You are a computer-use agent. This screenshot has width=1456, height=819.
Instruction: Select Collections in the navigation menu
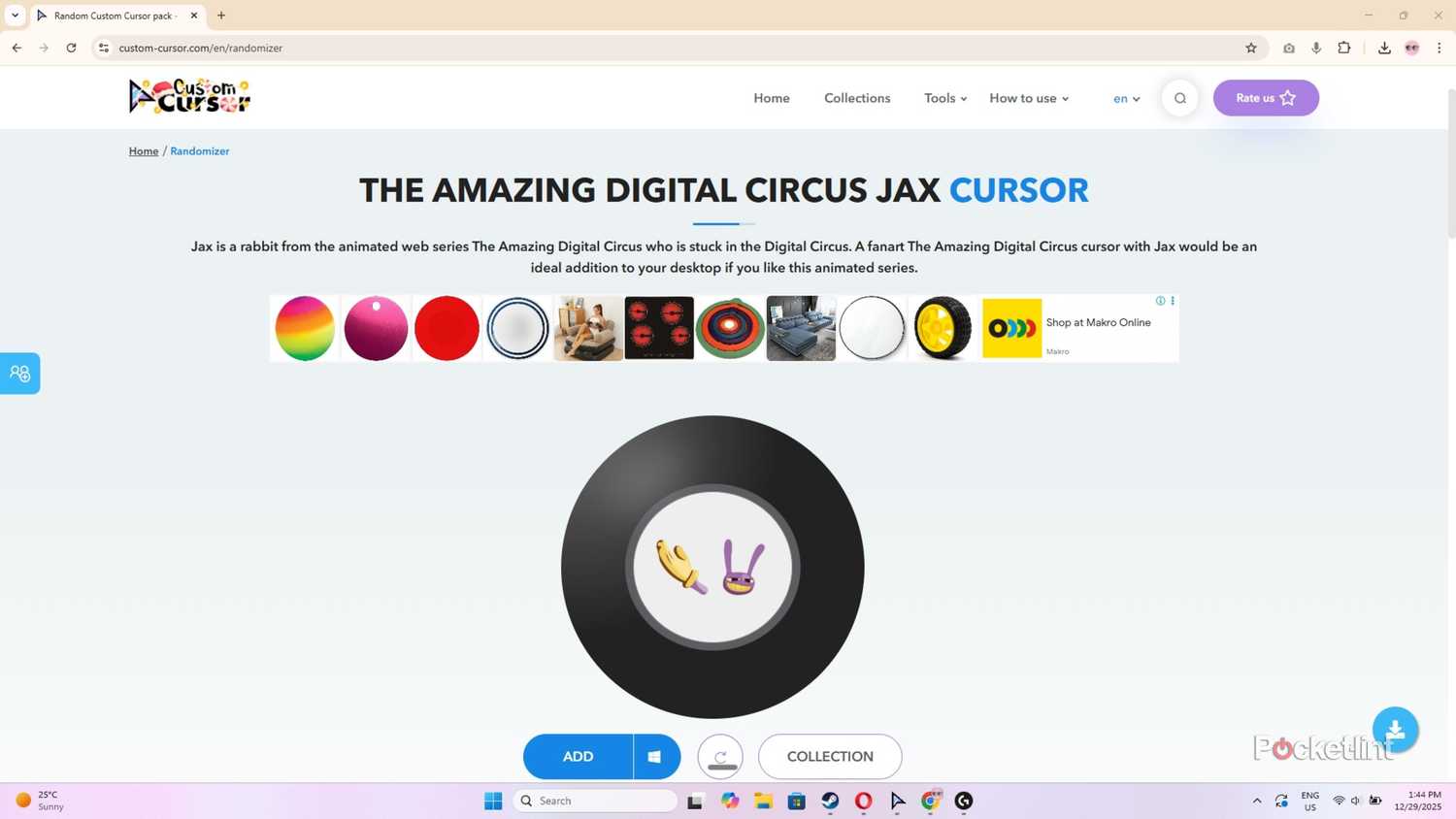856,98
